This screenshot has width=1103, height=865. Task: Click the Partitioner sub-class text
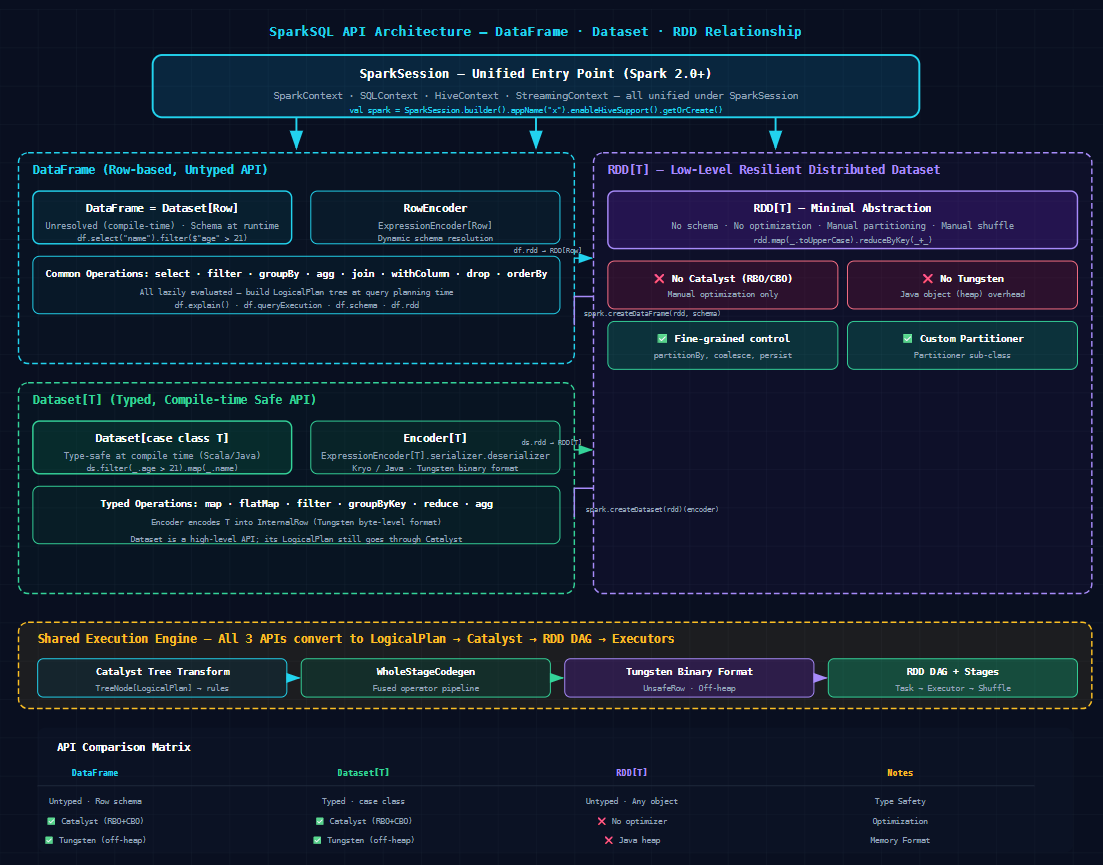click(962, 355)
